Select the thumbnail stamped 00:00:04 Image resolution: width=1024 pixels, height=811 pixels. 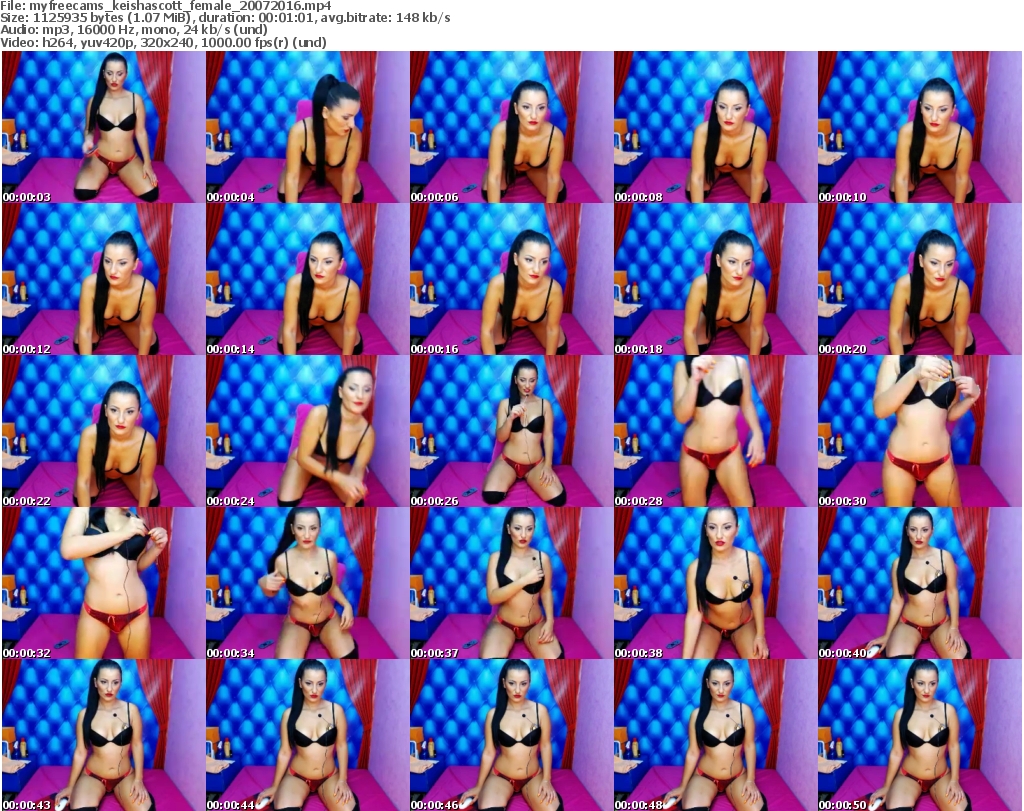click(x=308, y=127)
